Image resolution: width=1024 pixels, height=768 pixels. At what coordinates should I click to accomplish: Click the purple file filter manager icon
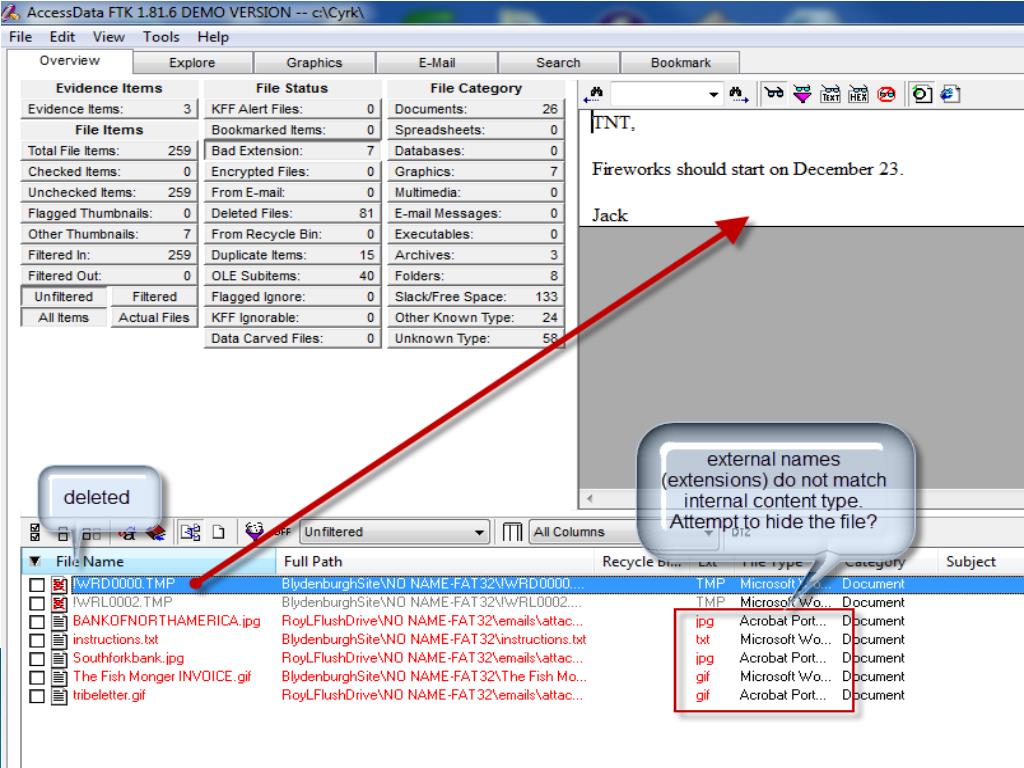point(255,532)
